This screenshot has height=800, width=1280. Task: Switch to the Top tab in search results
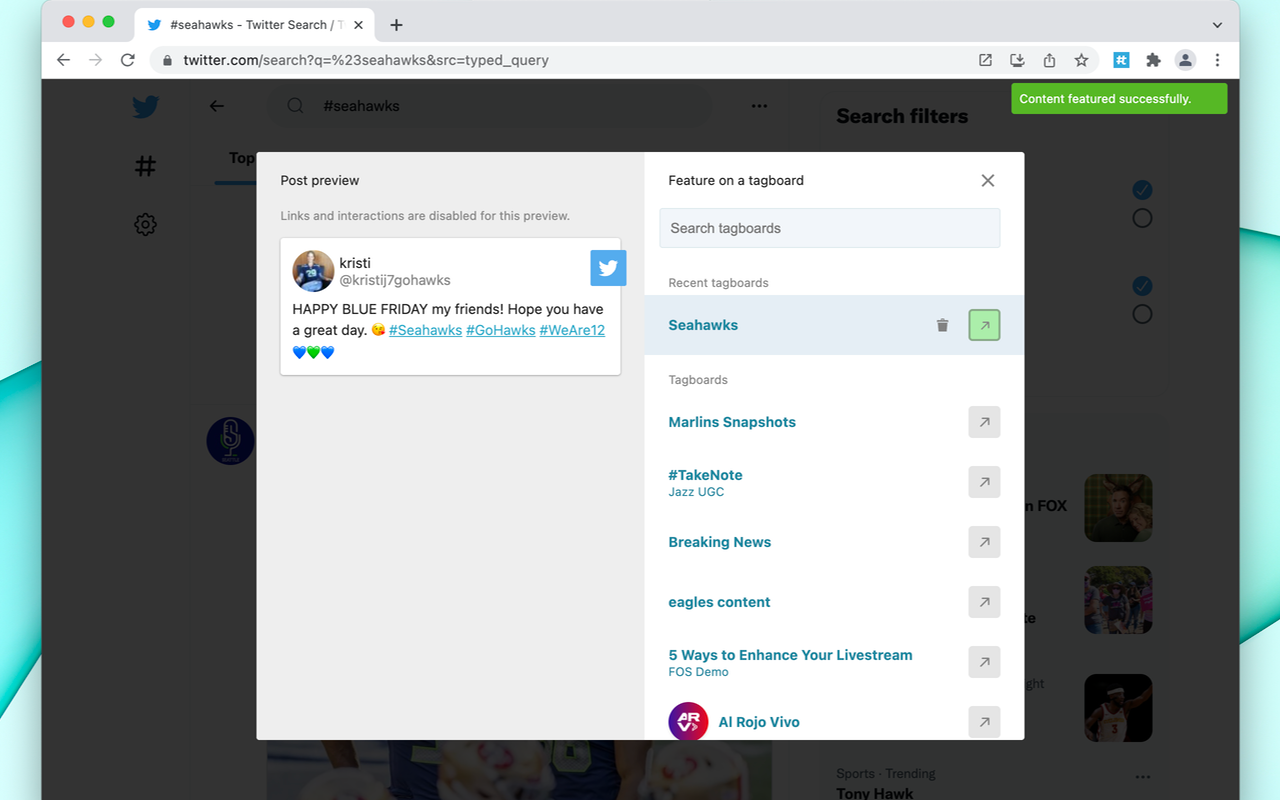coord(240,158)
